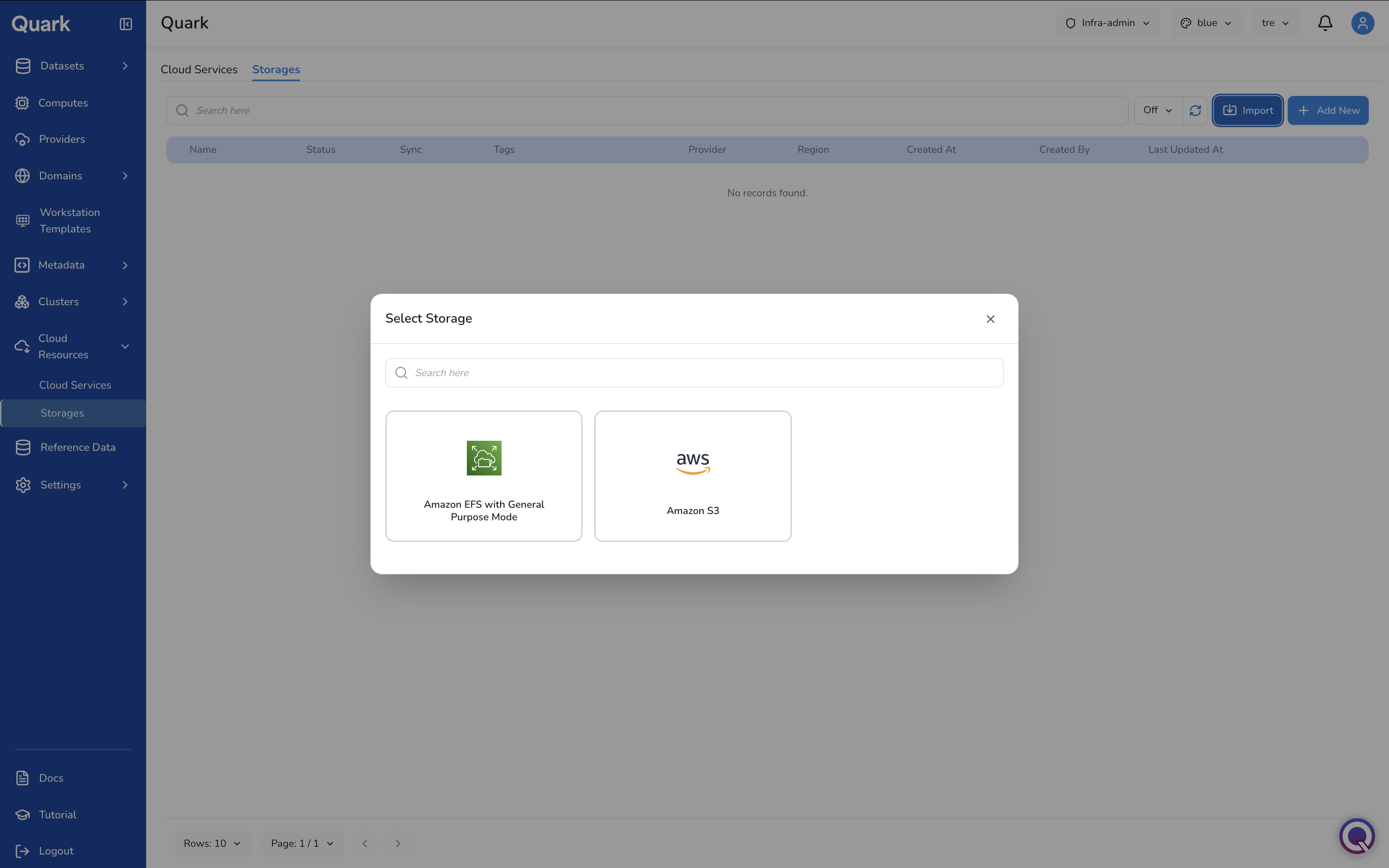Open the Docs page

[x=51, y=778]
